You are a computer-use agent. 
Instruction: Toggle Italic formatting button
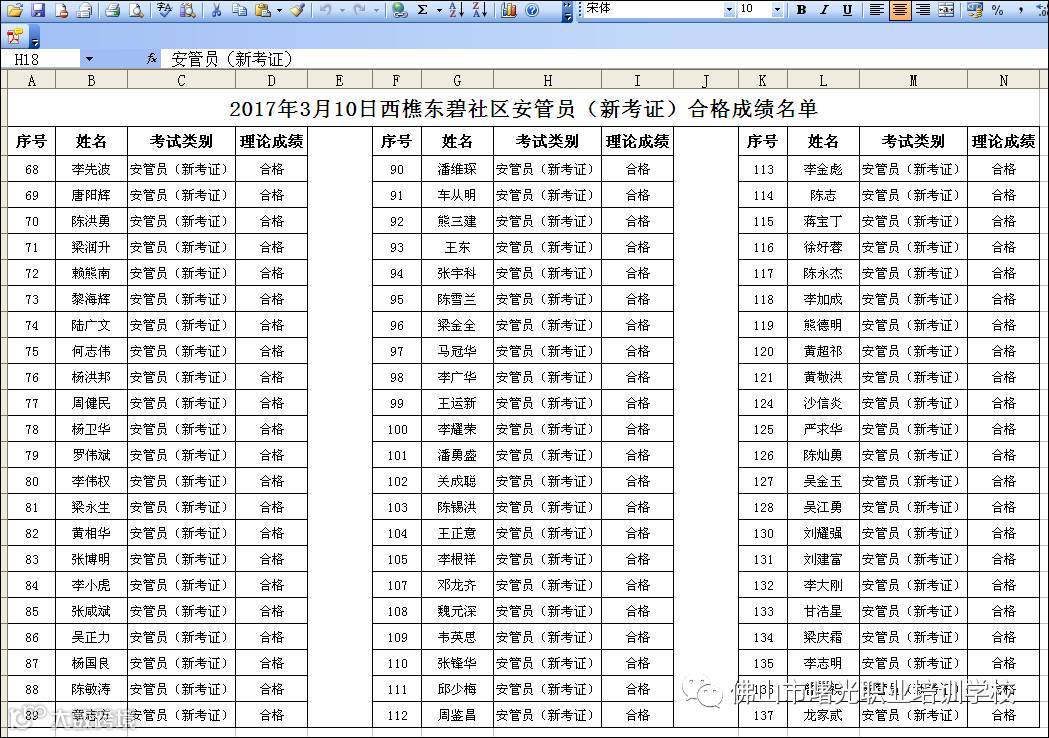(x=824, y=9)
